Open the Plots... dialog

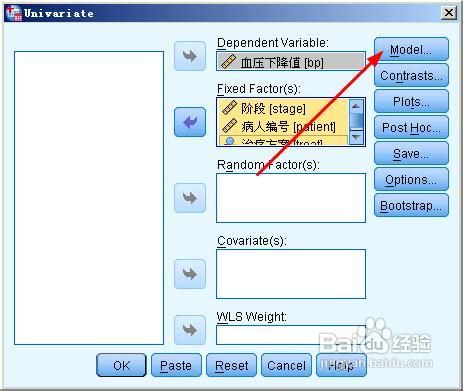click(411, 102)
